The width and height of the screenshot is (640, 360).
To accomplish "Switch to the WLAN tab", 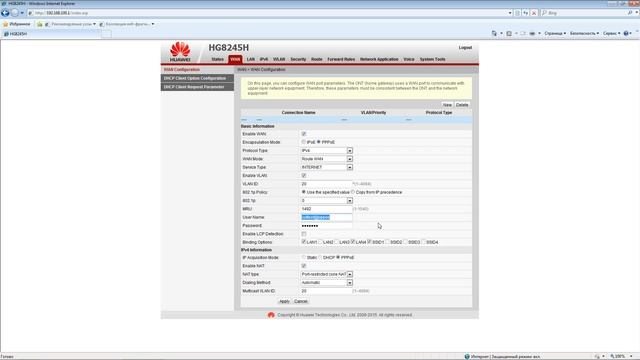I will 279,60.
